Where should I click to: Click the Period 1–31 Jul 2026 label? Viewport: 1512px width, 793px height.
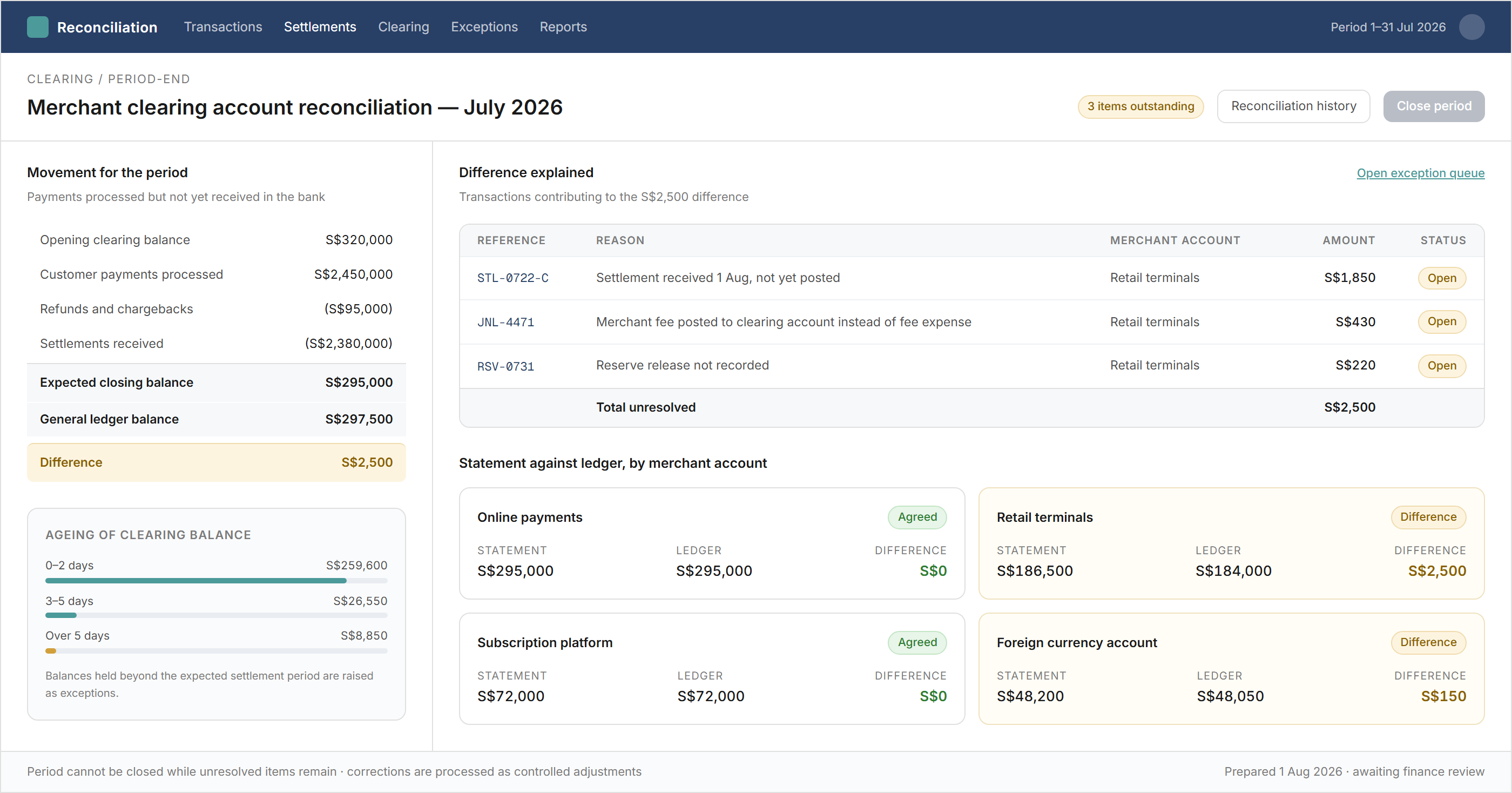pyautogui.click(x=1388, y=27)
